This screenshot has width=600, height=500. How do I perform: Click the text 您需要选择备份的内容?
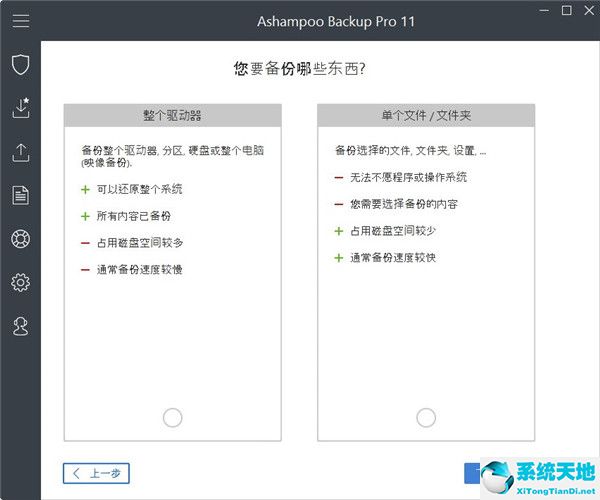pyautogui.click(x=404, y=204)
